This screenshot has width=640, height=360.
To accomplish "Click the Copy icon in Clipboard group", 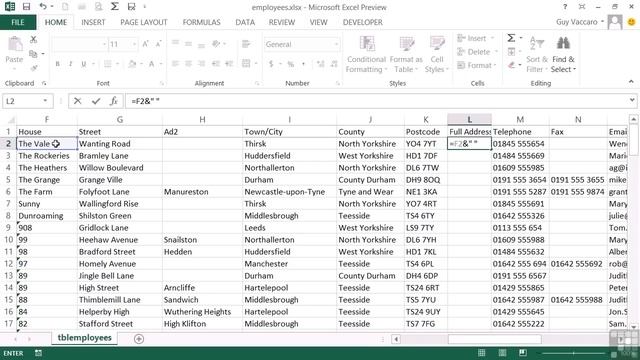I will [x=33, y=53].
